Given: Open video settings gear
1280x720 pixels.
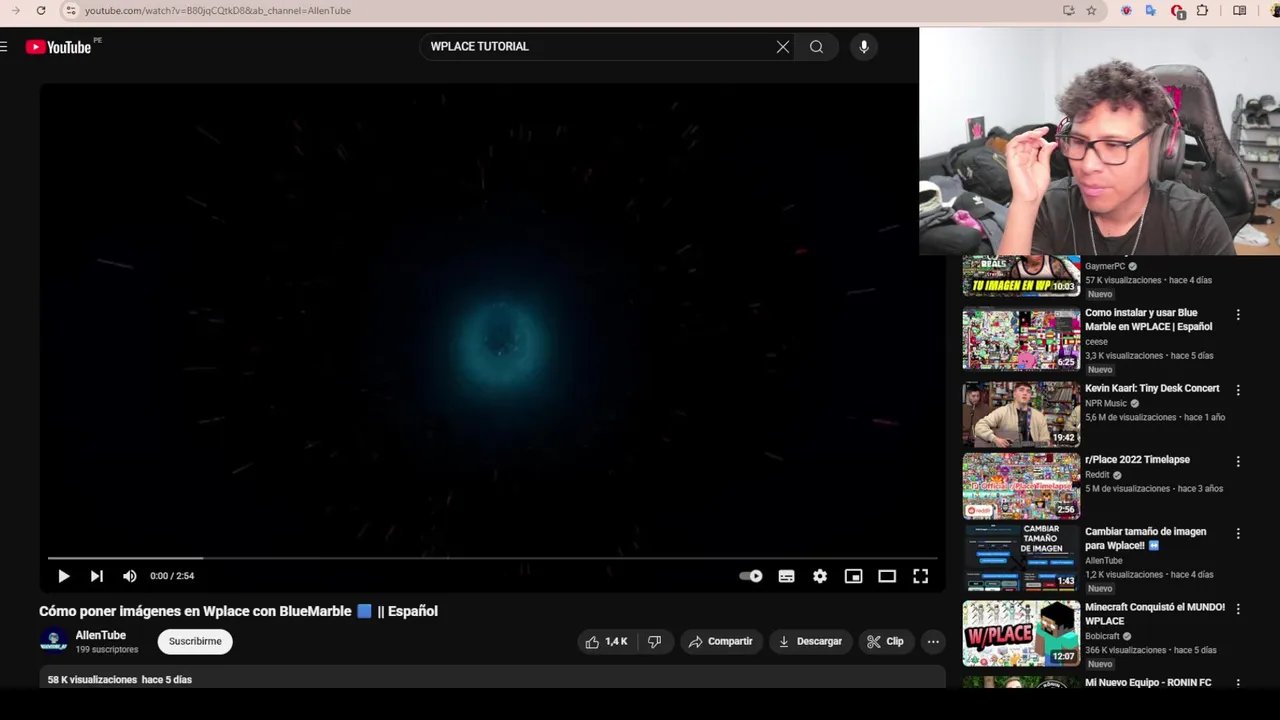Looking at the screenshot, I should pos(820,576).
